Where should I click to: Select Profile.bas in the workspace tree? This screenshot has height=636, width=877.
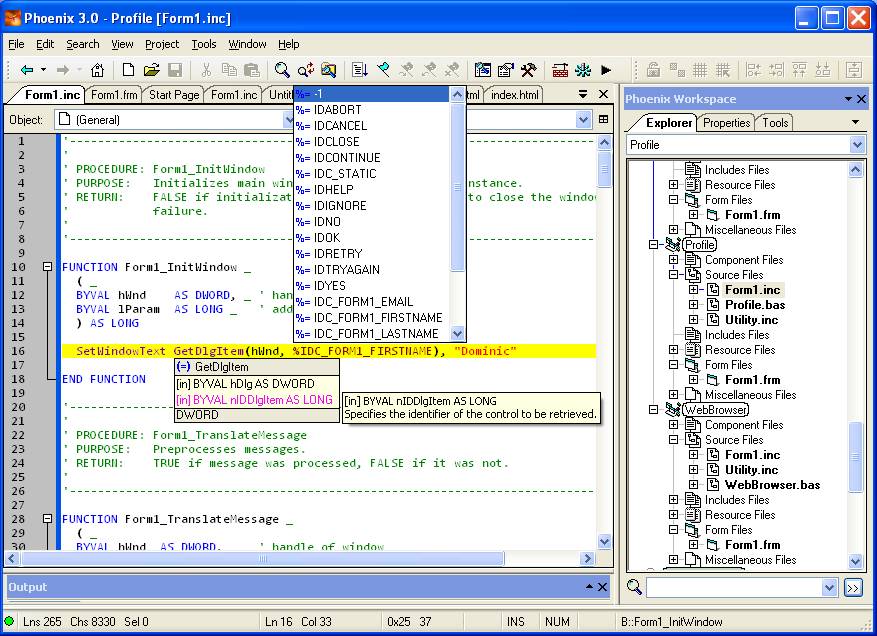tap(755, 305)
